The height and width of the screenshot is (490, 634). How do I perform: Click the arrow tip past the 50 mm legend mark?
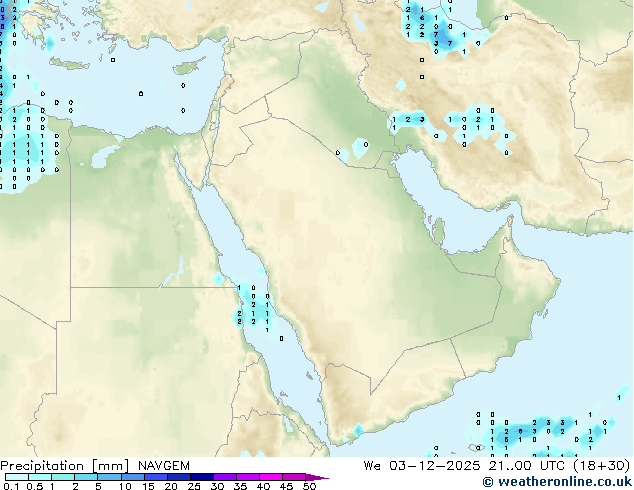(x=317, y=478)
